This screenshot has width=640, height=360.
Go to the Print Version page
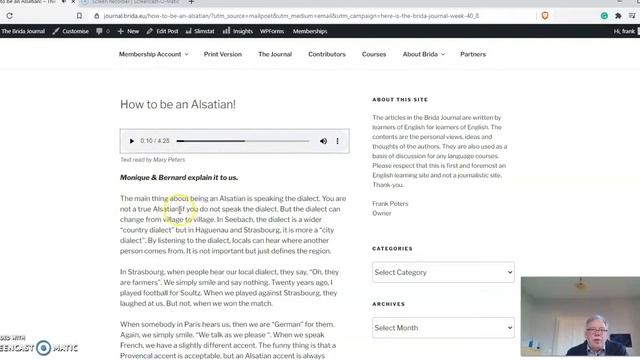tap(223, 54)
